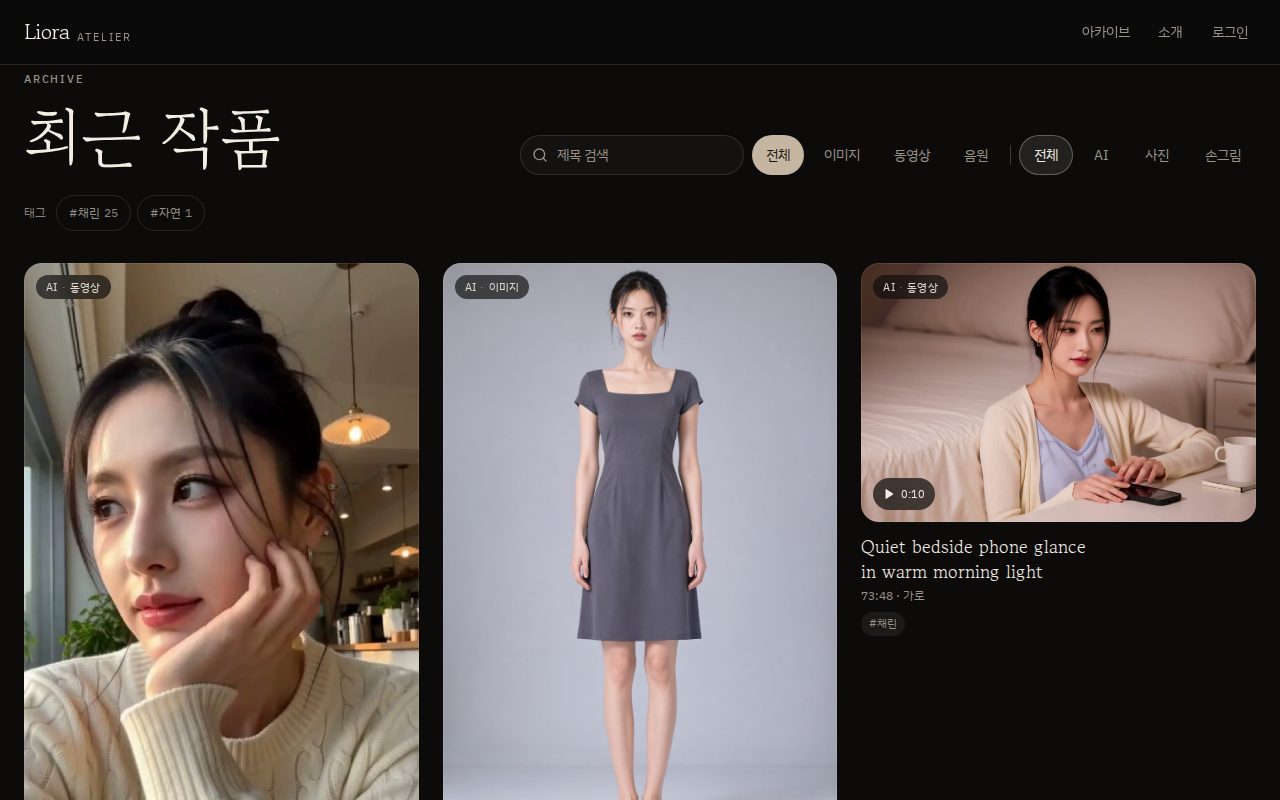Select the #자연 1 tag chip
1280x800 pixels.
pos(171,213)
